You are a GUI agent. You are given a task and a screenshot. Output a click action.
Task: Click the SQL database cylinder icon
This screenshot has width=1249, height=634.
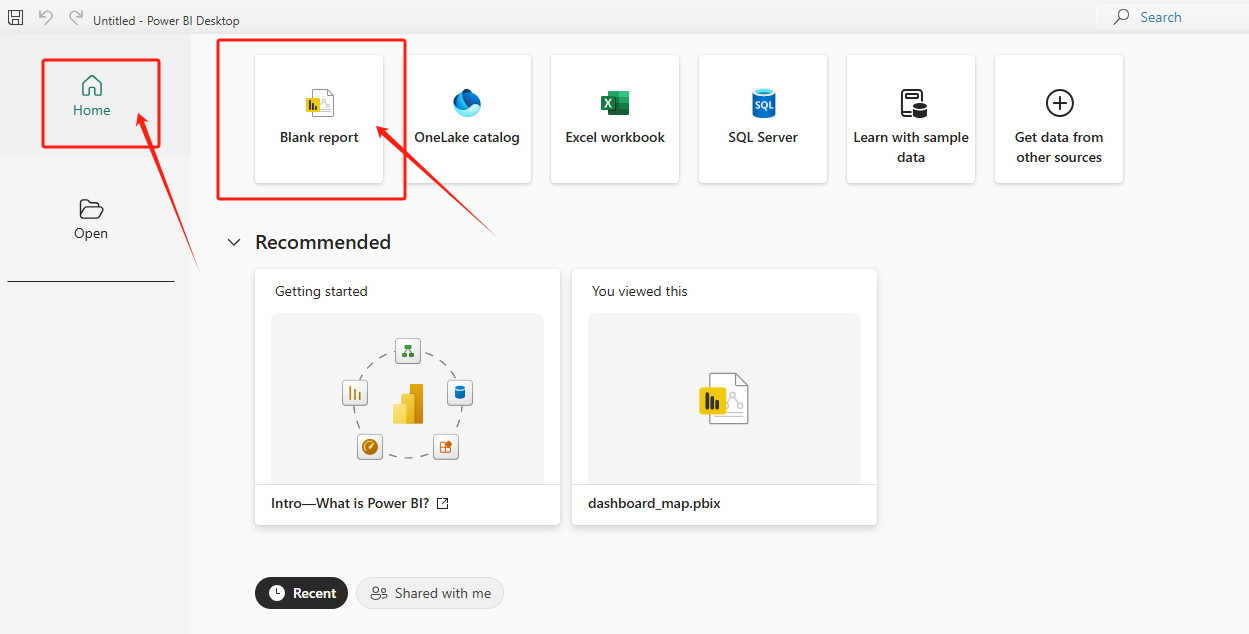pyautogui.click(x=763, y=102)
